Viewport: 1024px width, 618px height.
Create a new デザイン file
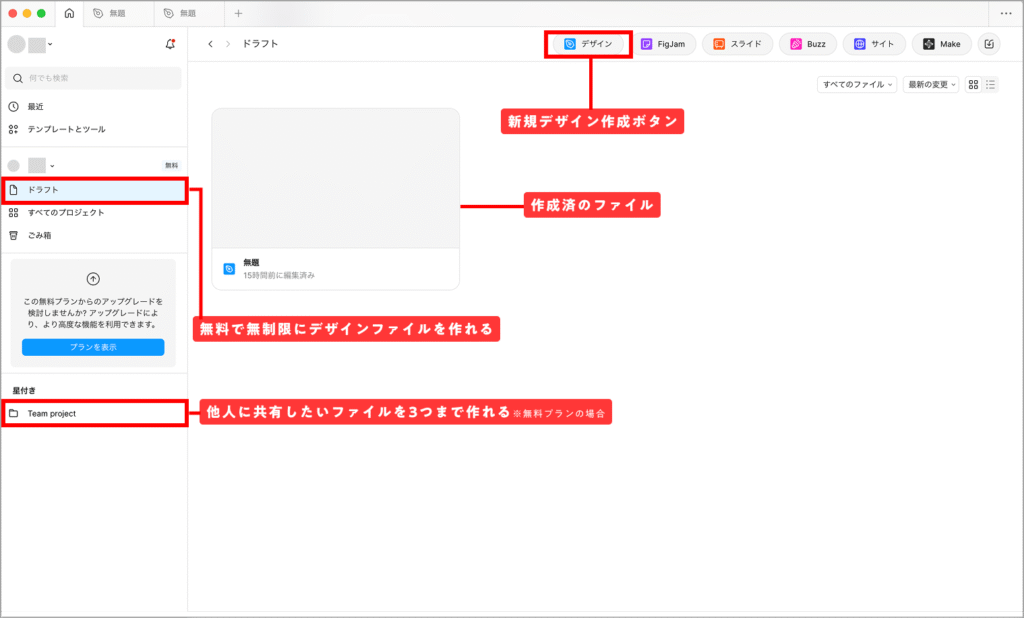tap(589, 44)
